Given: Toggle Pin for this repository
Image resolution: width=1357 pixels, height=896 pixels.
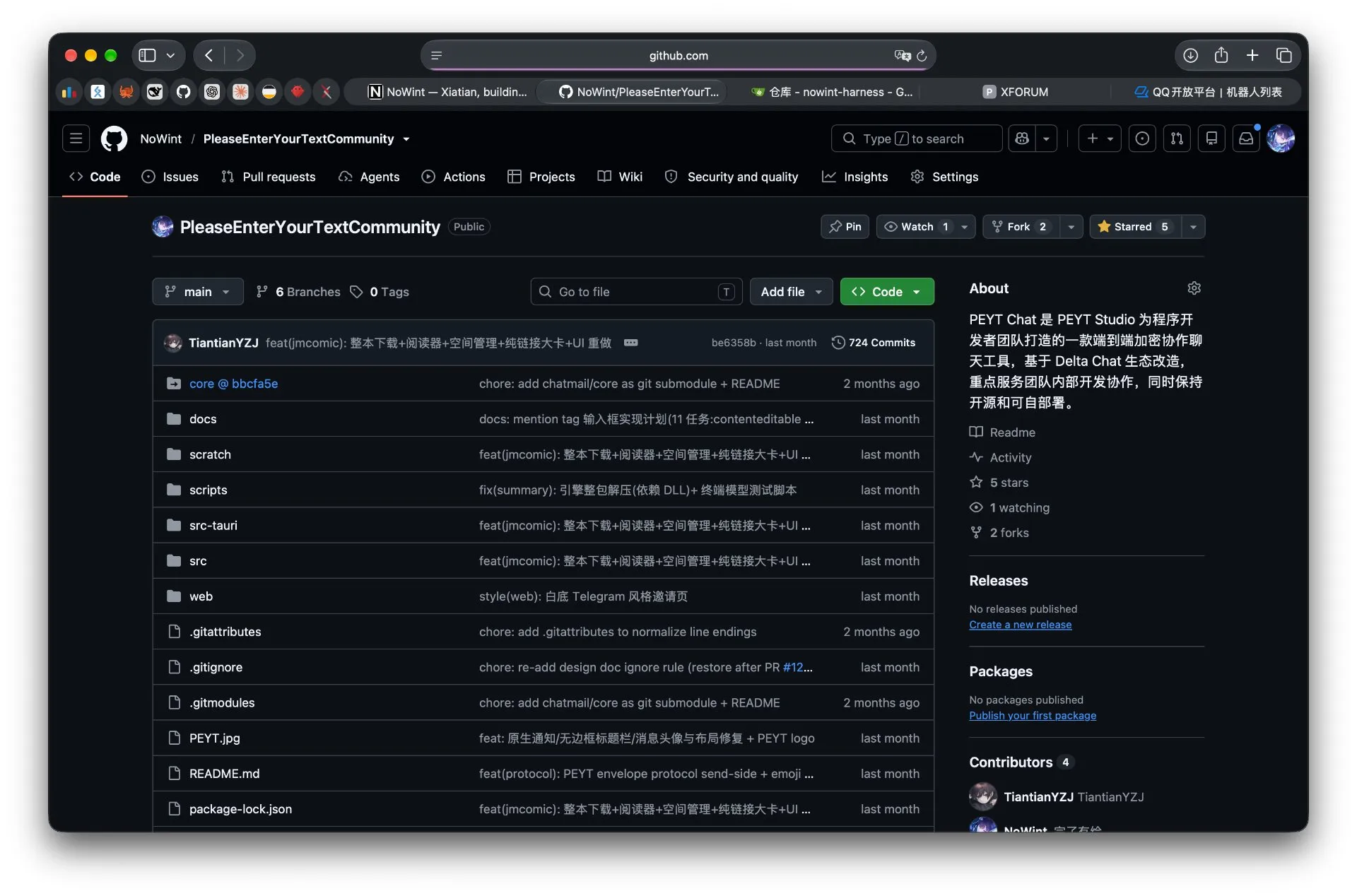Looking at the screenshot, I should point(845,227).
